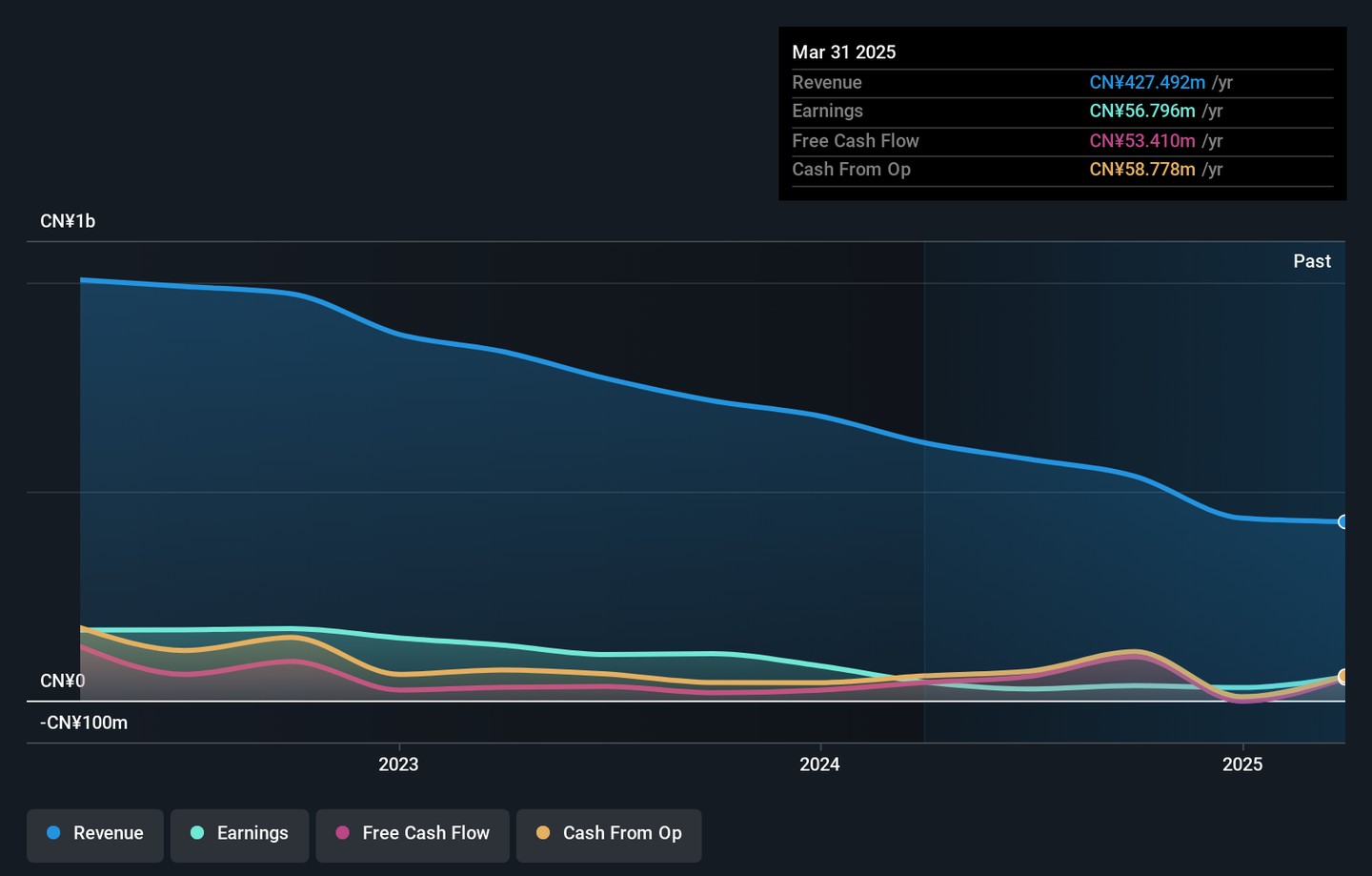Select the 2024 x-axis label

(x=819, y=764)
